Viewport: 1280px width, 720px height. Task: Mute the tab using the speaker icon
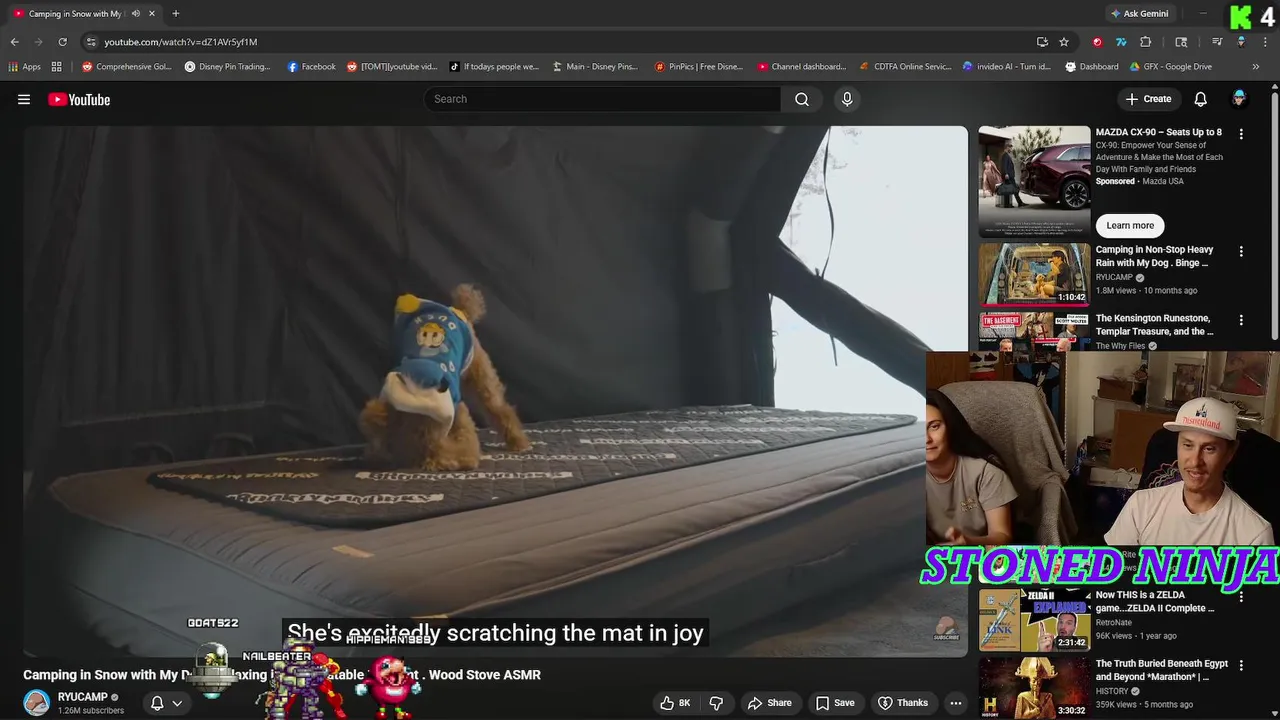(136, 14)
